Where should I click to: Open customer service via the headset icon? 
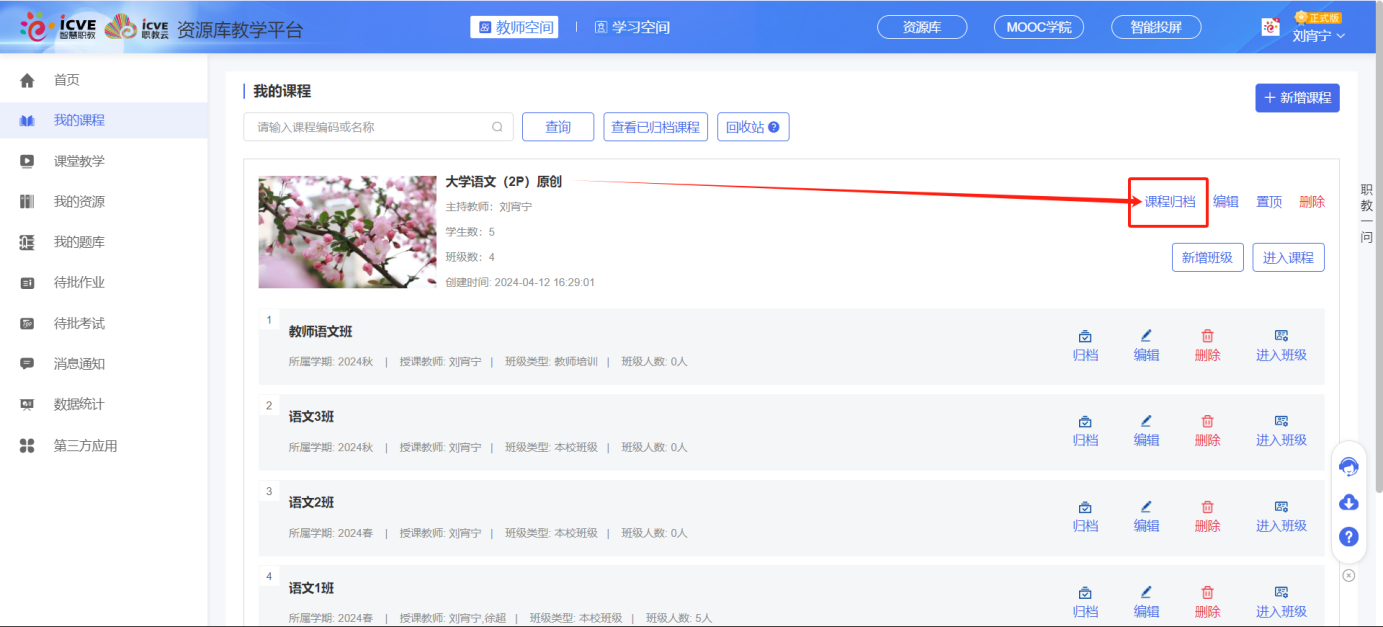coord(1348,465)
